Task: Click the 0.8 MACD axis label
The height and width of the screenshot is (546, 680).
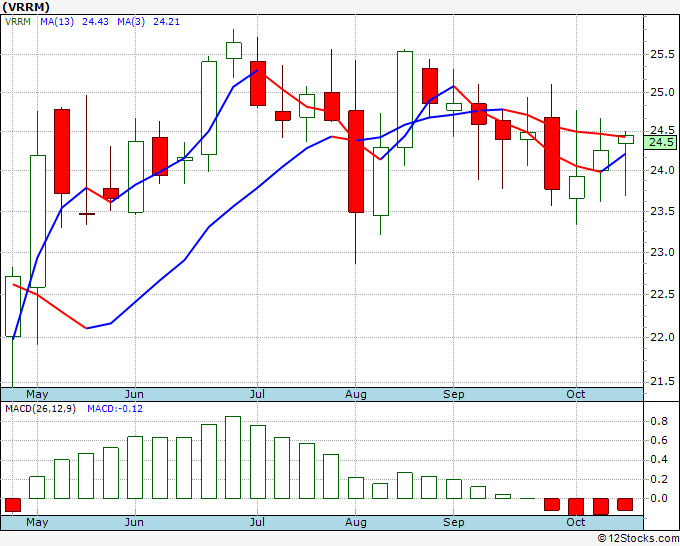Action: coord(659,421)
